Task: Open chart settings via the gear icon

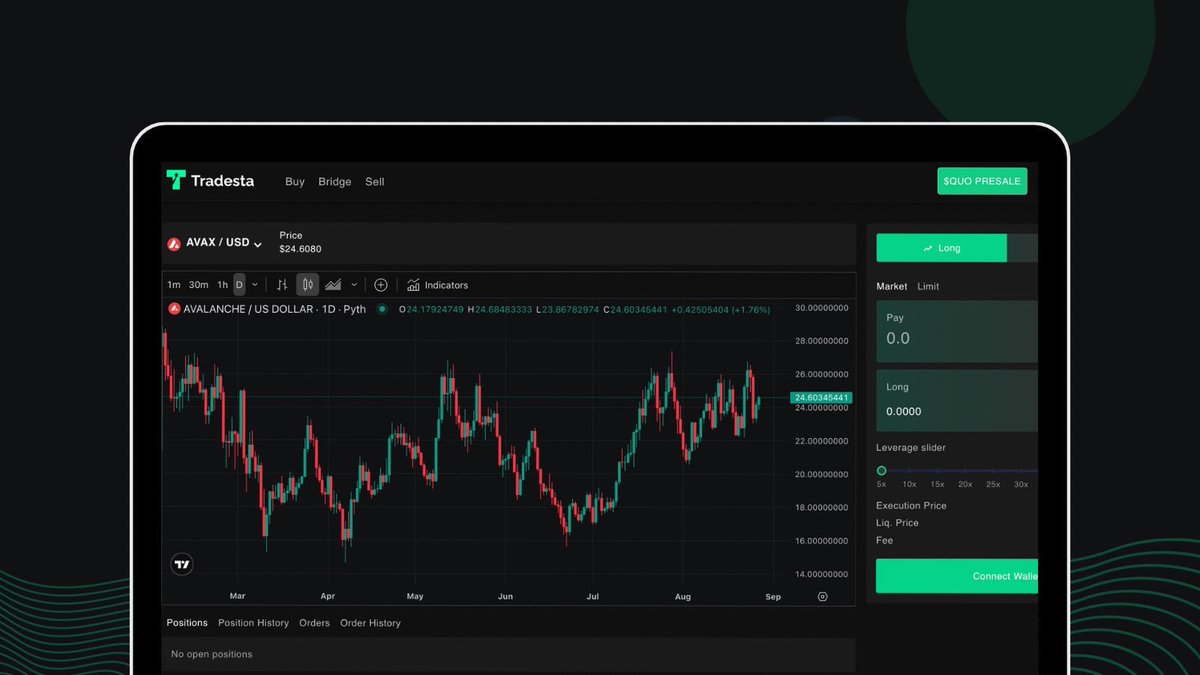Action: (821, 596)
